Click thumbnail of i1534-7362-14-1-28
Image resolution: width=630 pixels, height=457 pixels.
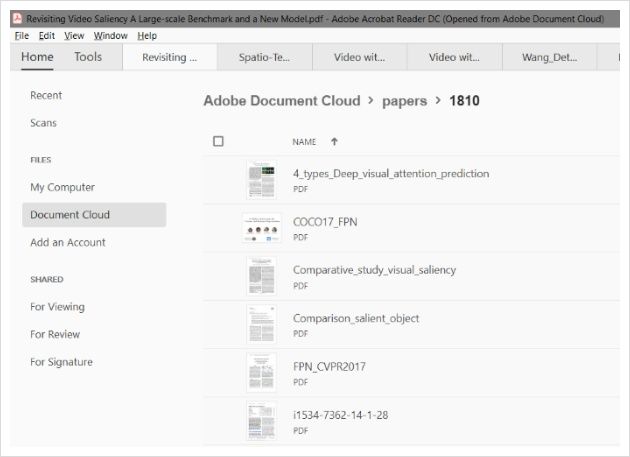click(262, 421)
